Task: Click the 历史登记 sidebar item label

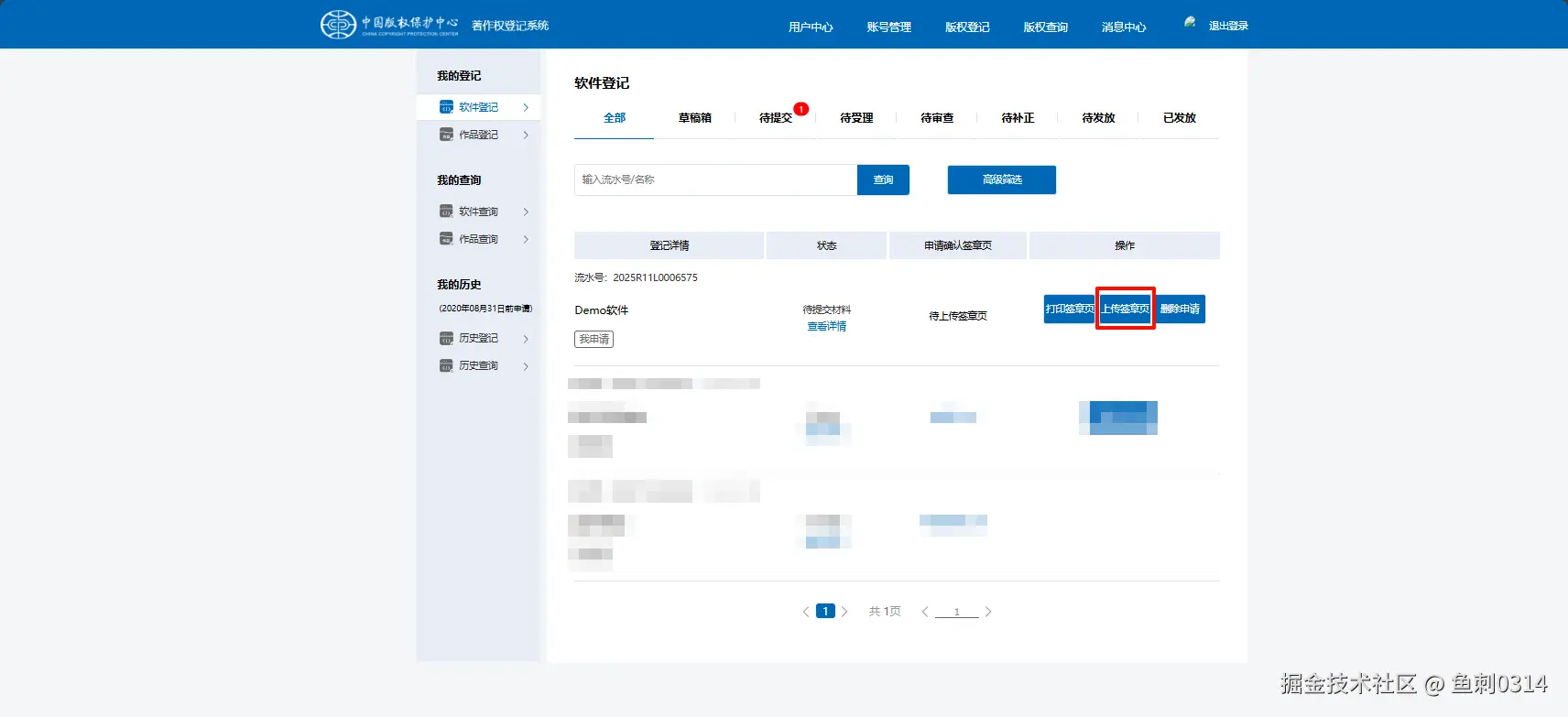Action: coord(478,338)
